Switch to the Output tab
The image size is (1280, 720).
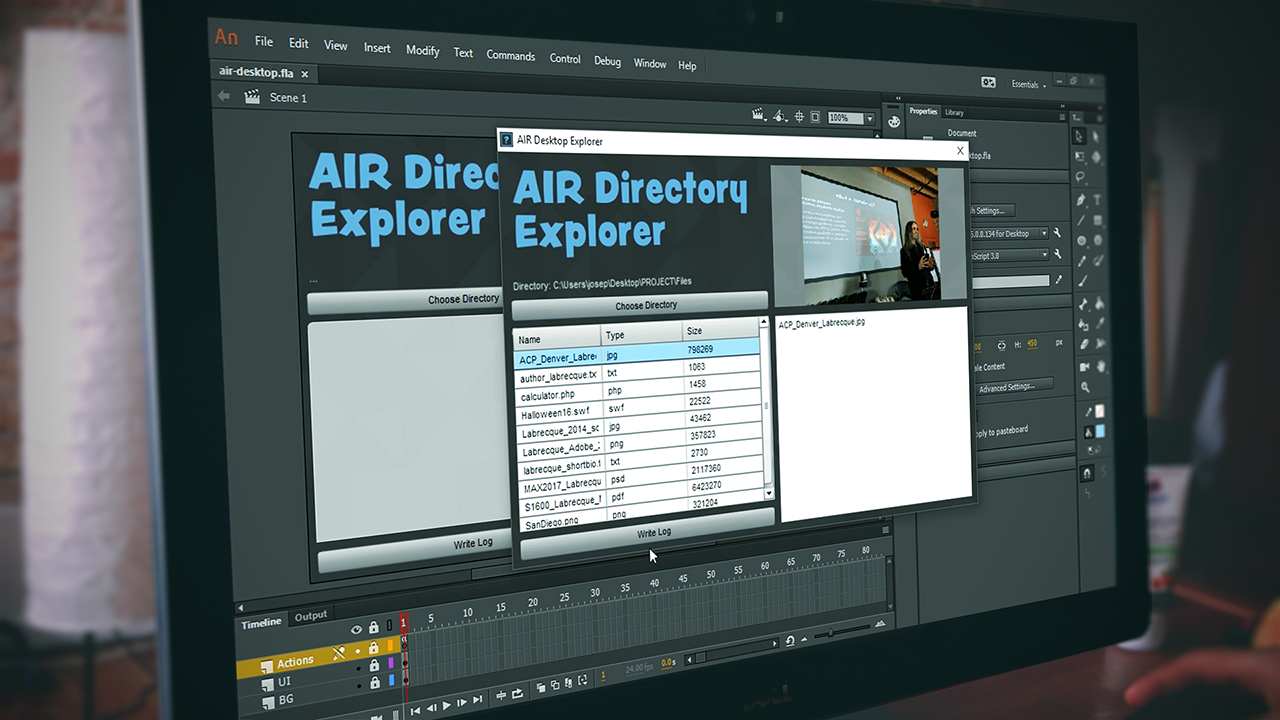click(310, 616)
